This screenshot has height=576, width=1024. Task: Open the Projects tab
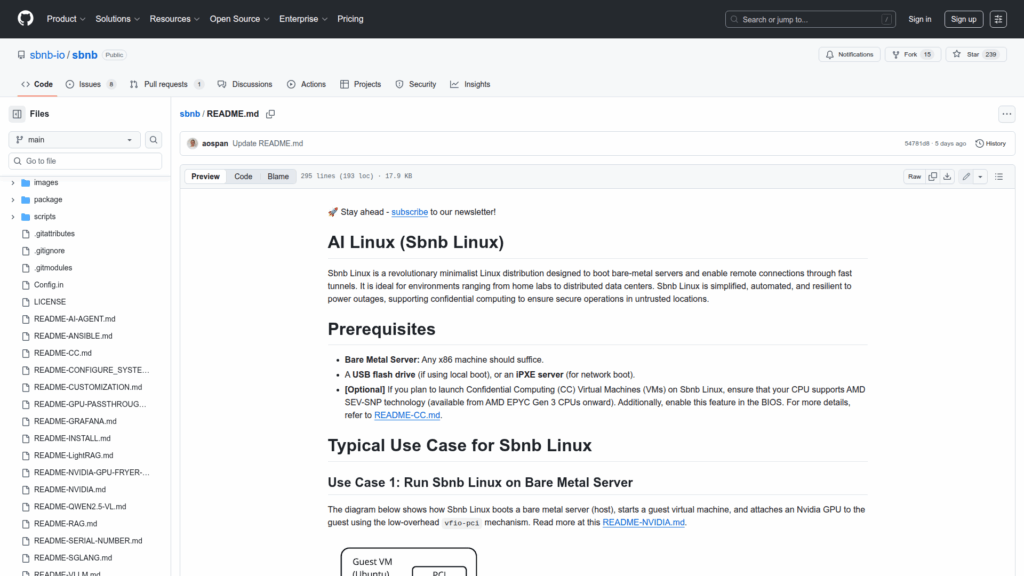pos(360,84)
